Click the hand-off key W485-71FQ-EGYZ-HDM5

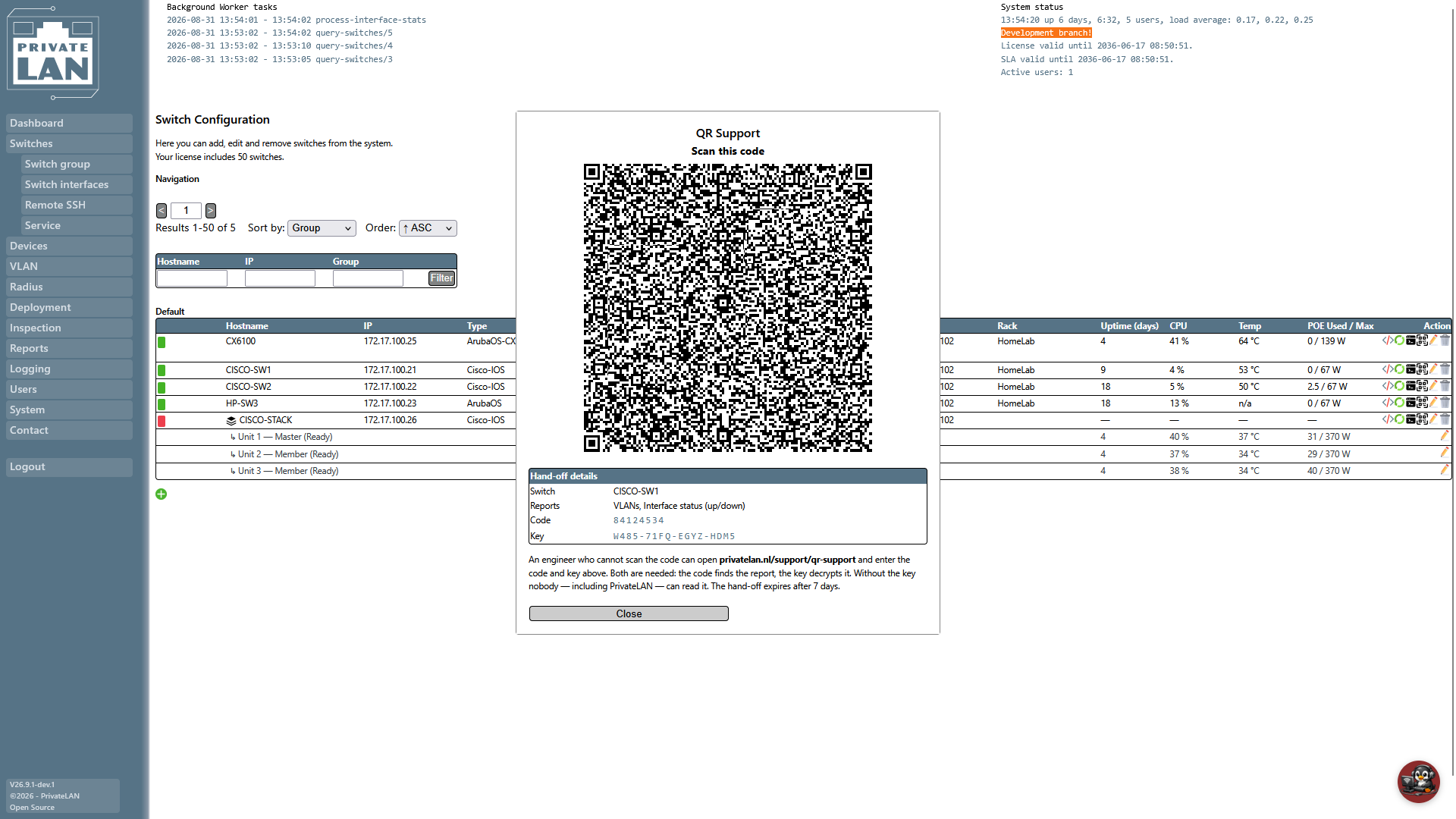point(674,536)
